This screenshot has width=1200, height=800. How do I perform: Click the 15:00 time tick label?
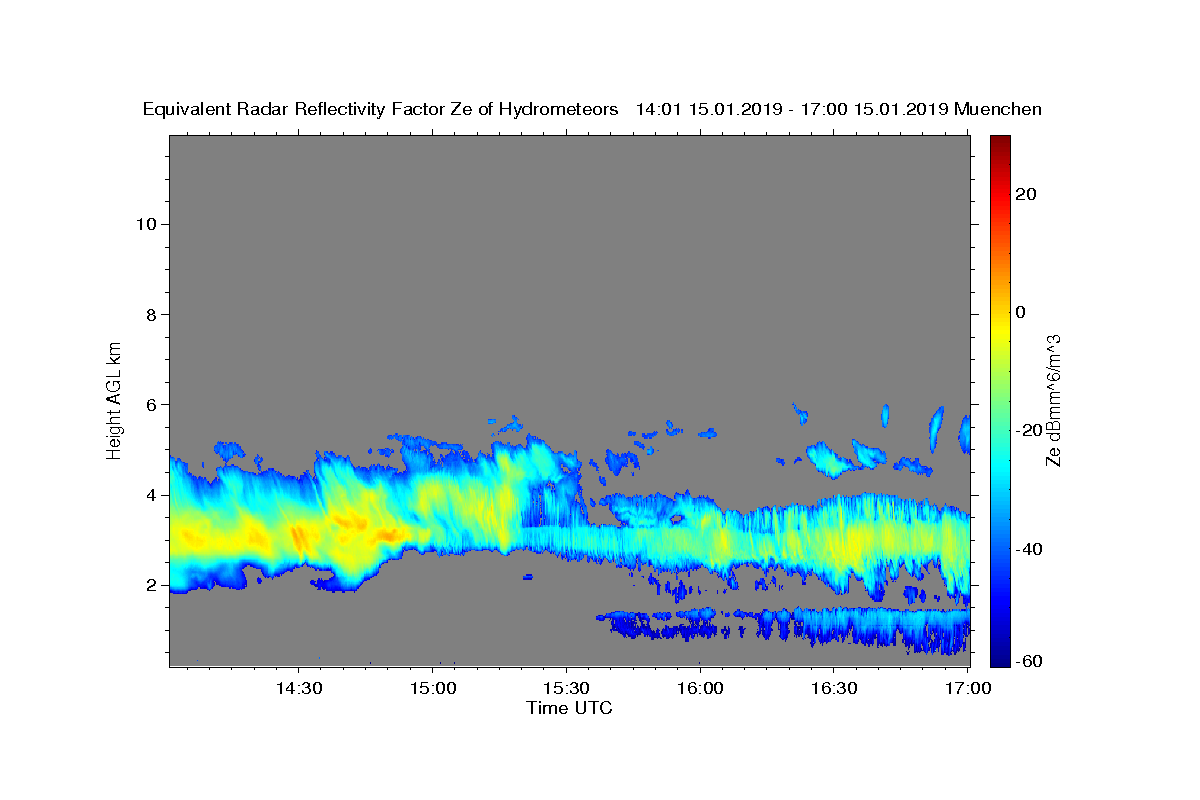coord(435,688)
